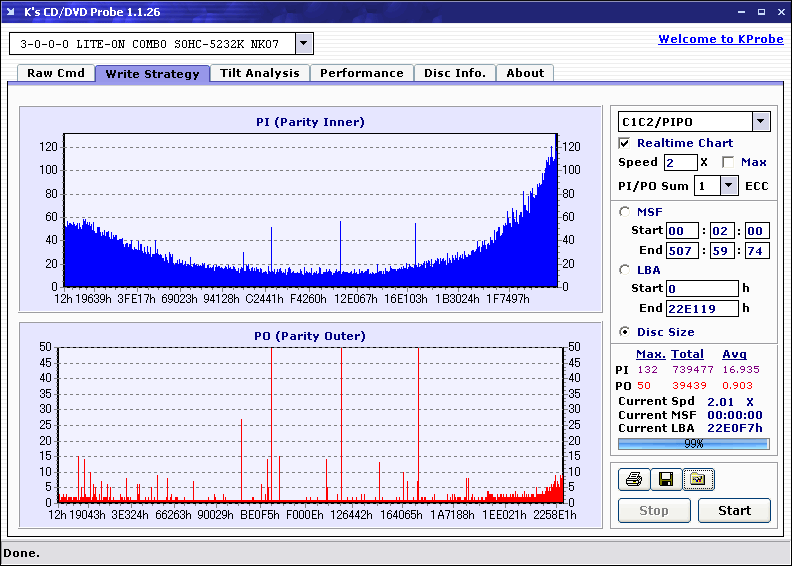Enable the Max speed checkbox

coord(728,162)
